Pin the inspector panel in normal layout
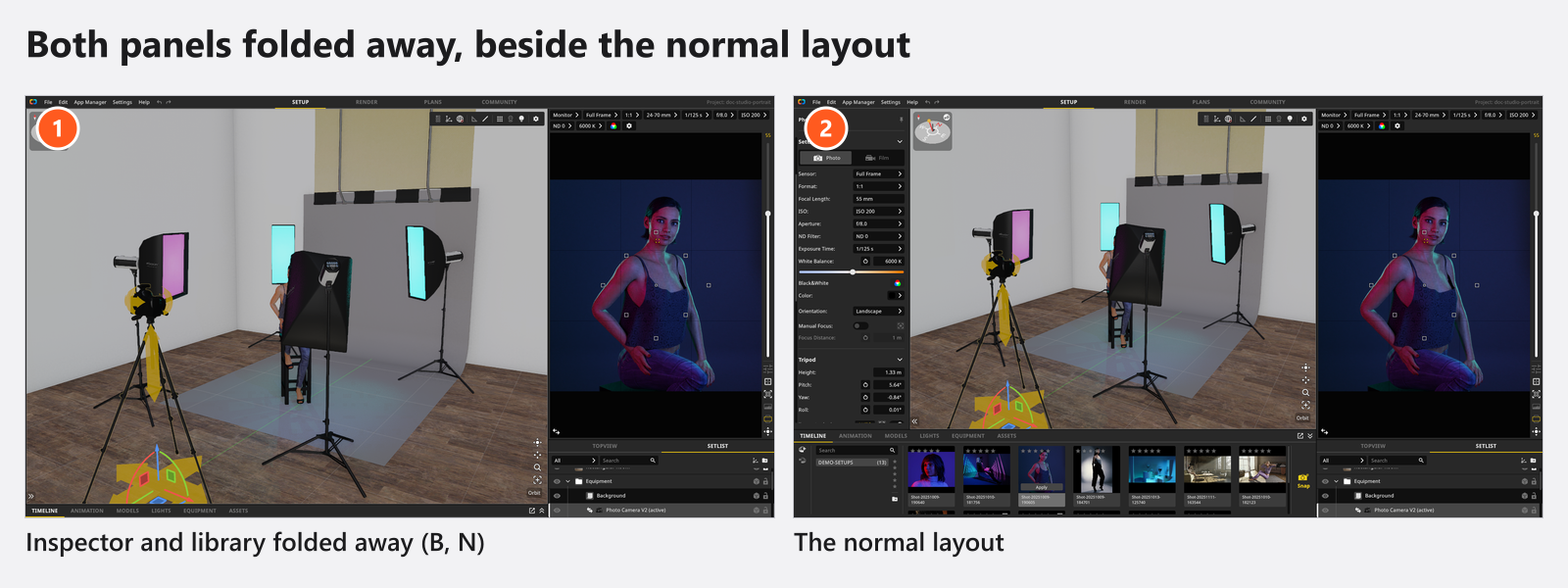The width and height of the screenshot is (1568, 588). pyautogui.click(x=901, y=120)
